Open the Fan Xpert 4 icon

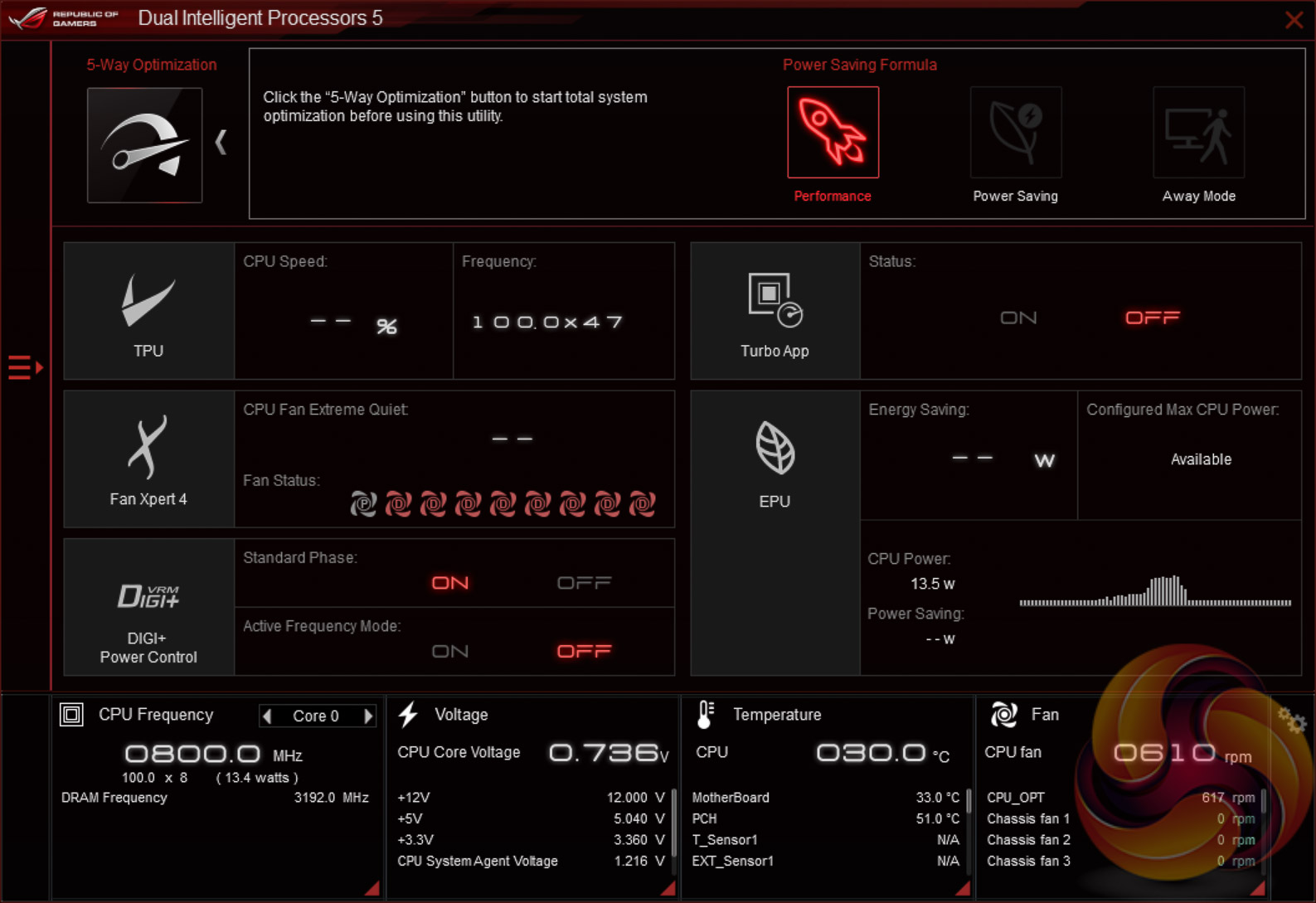pyautogui.click(x=148, y=447)
